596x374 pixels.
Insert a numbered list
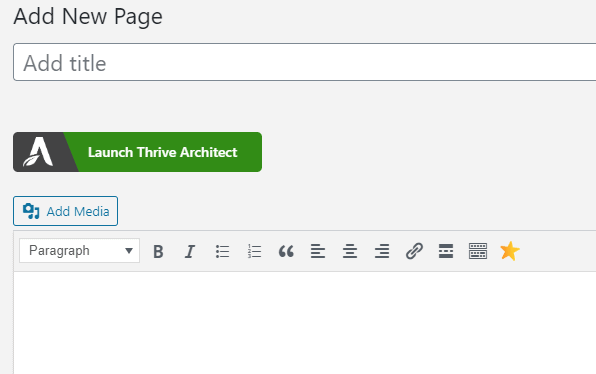coord(254,251)
